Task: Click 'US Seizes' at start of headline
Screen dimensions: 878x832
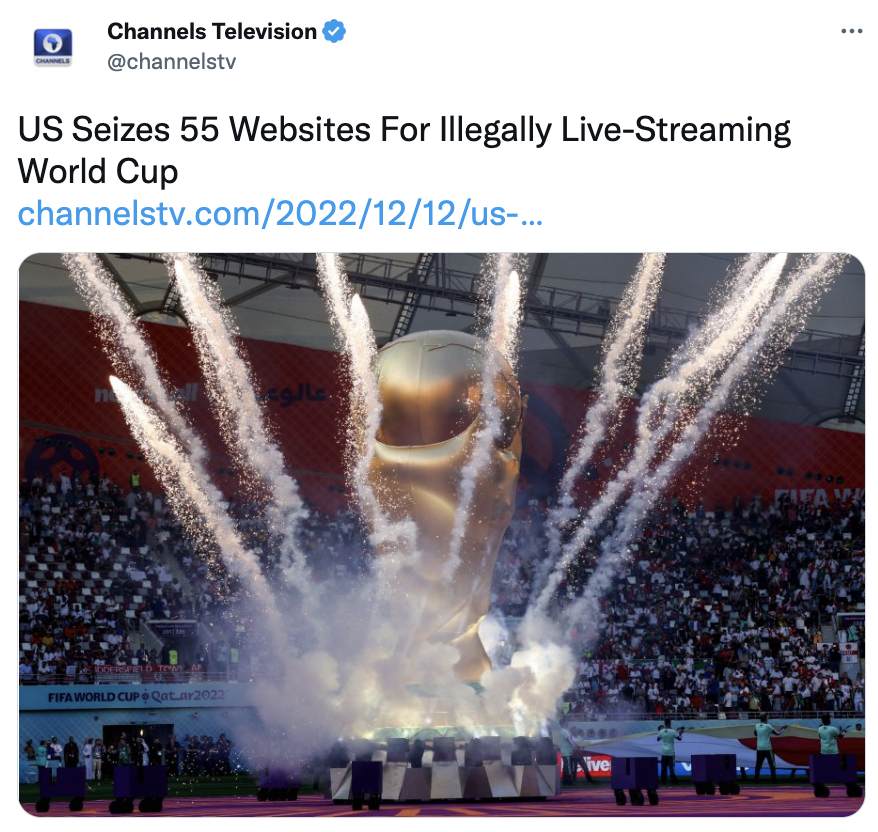Action: (x=94, y=130)
